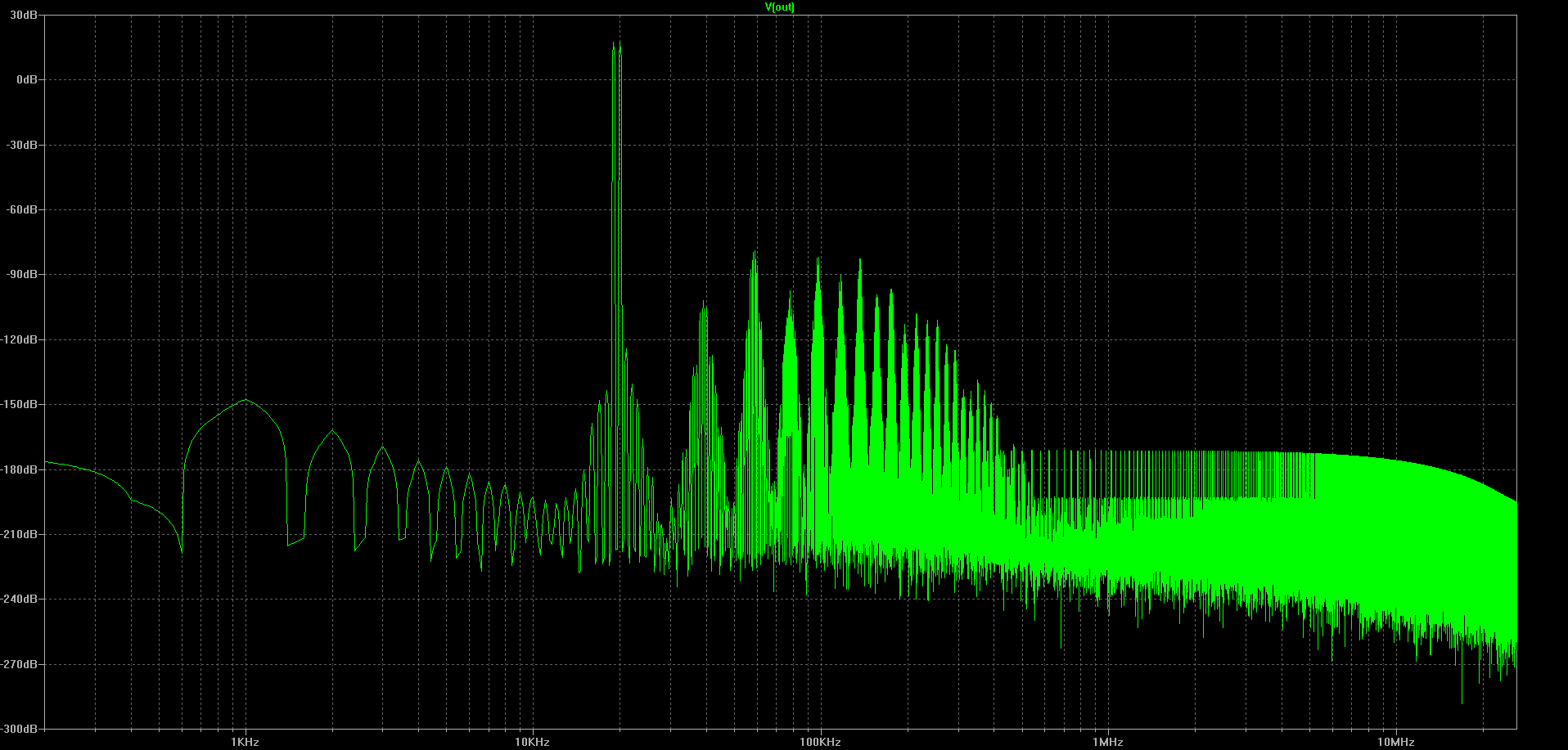Click the 10MHz frequency axis label

click(x=1395, y=742)
